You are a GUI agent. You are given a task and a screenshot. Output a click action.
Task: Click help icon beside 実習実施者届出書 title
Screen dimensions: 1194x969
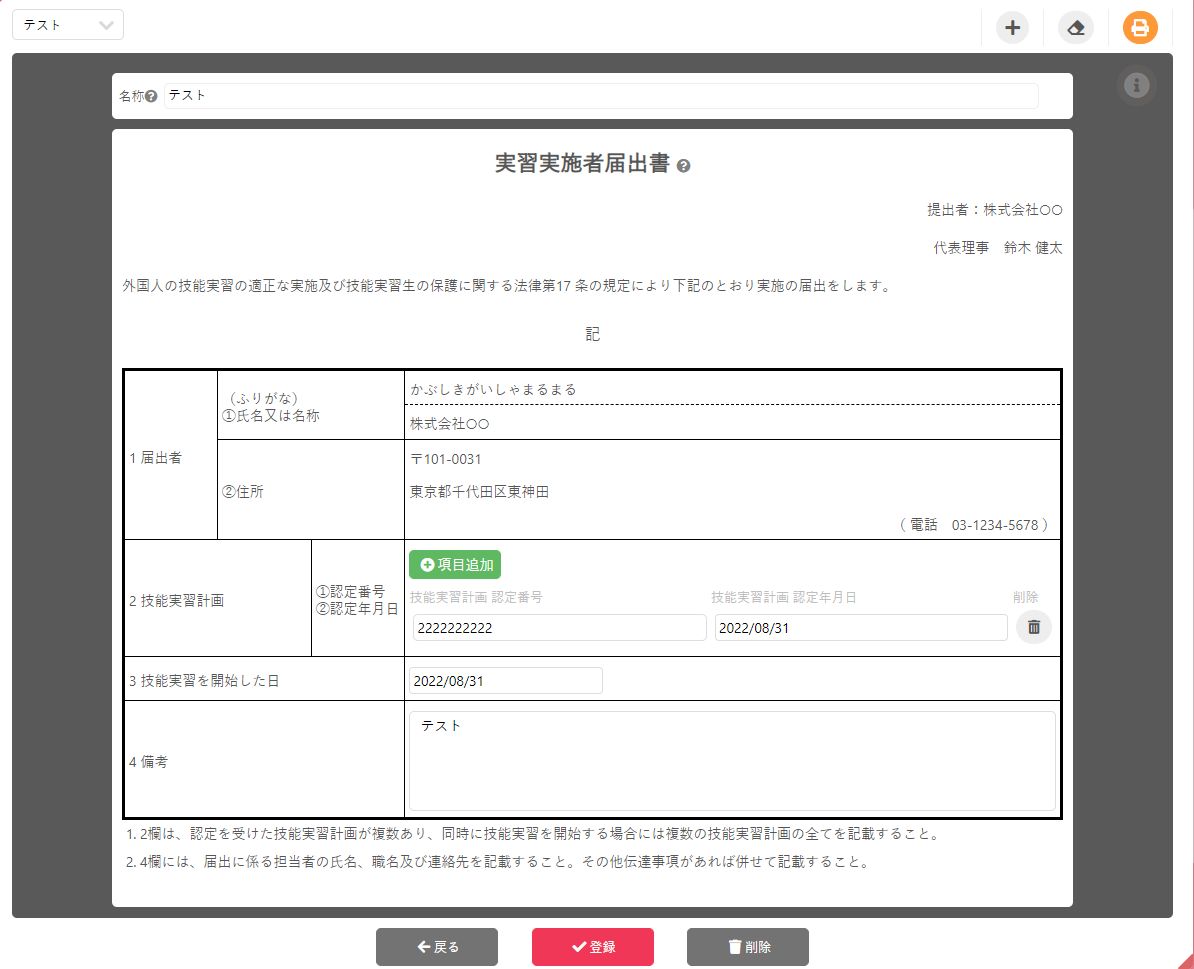click(683, 166)
